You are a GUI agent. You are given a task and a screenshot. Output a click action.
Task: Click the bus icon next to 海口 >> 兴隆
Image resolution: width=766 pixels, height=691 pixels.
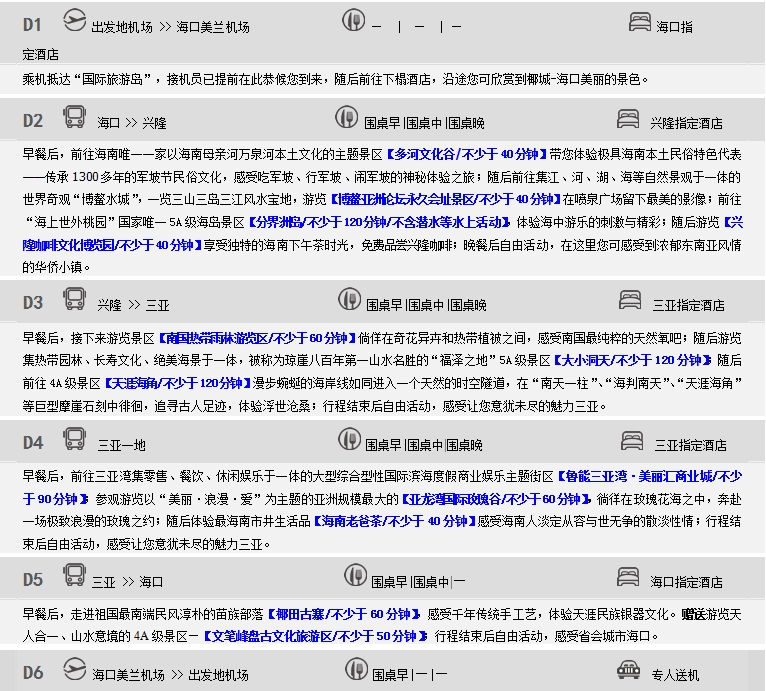coord(74,119)
